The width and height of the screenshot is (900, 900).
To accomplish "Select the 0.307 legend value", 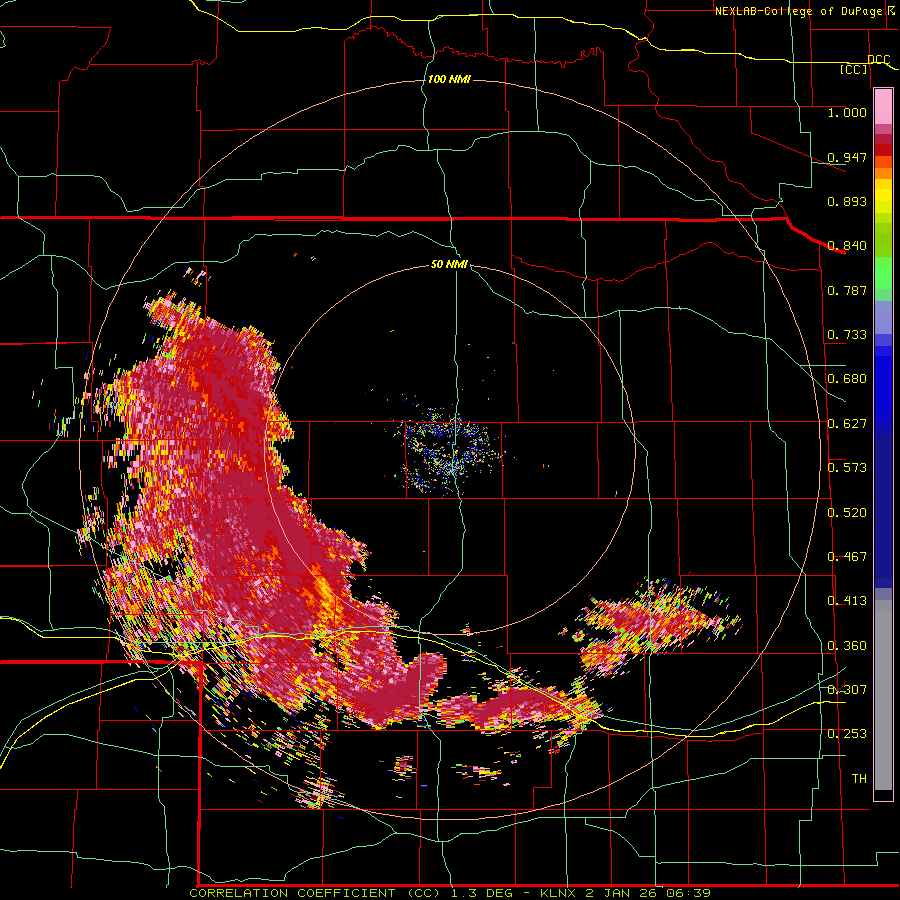I will click(847, 689).
